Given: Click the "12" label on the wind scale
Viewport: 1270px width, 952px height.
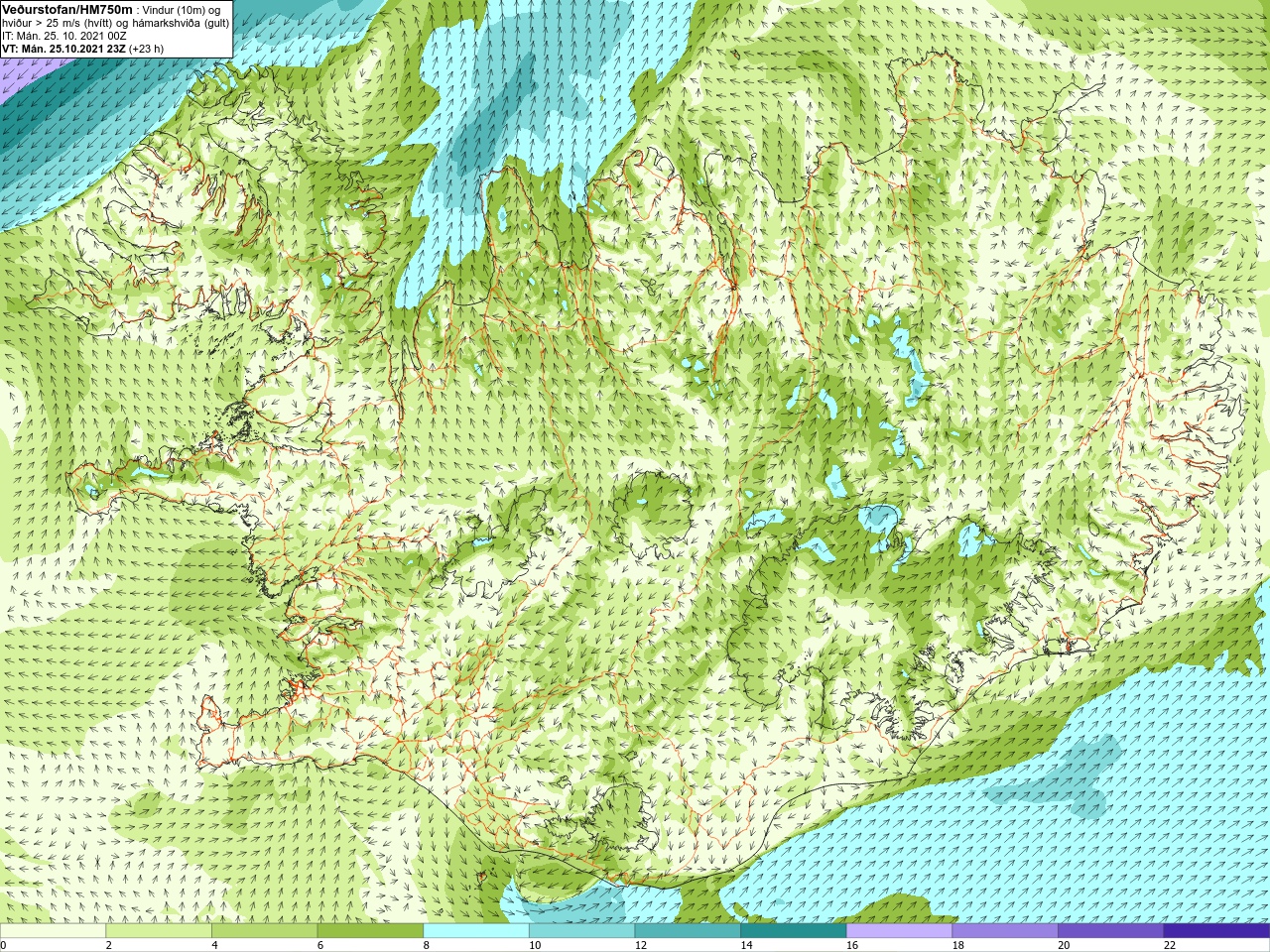Looking at the screenshot, I should (641, 945).
